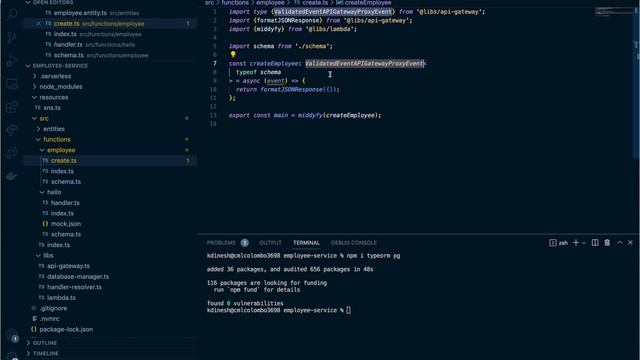Click the editor minimap
This screenshot has width=640, height=360.
click(613, 12)
